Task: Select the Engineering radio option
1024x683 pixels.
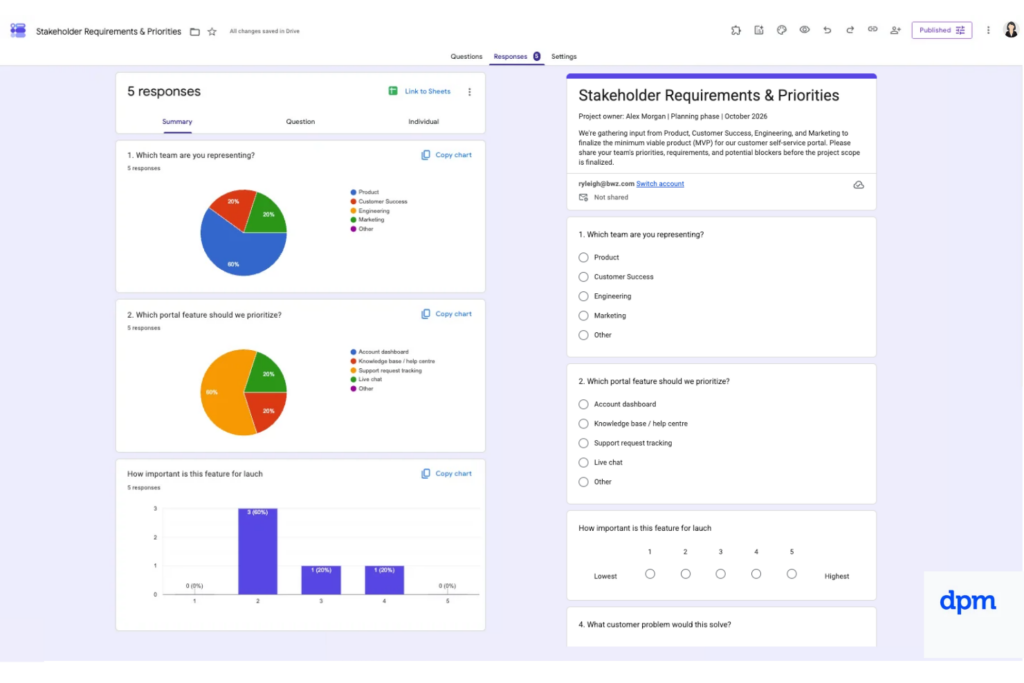Action: (583, 296)
